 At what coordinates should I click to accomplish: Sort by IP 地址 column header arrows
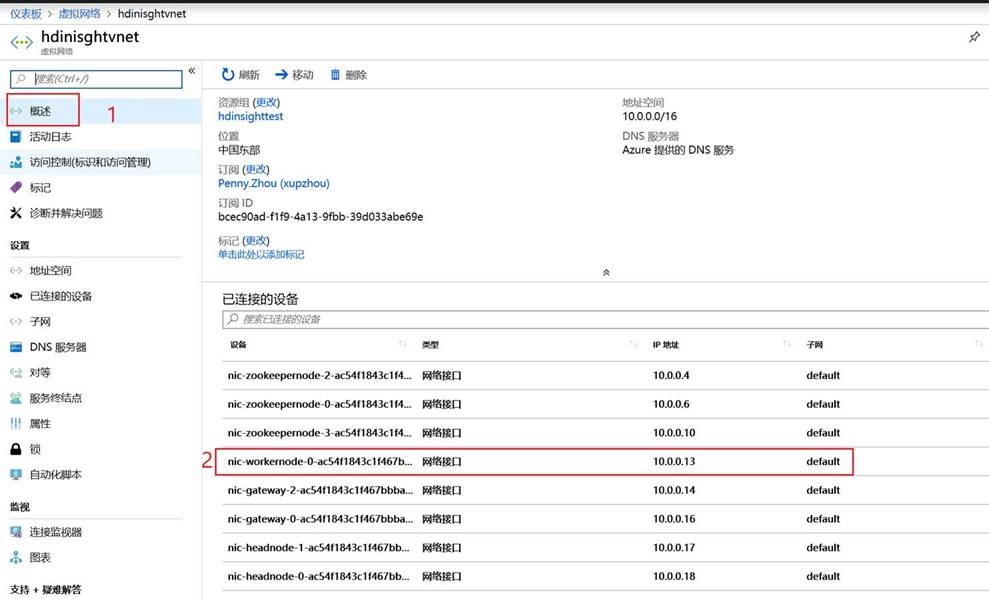pyautogui.click(x=787, y=344)
